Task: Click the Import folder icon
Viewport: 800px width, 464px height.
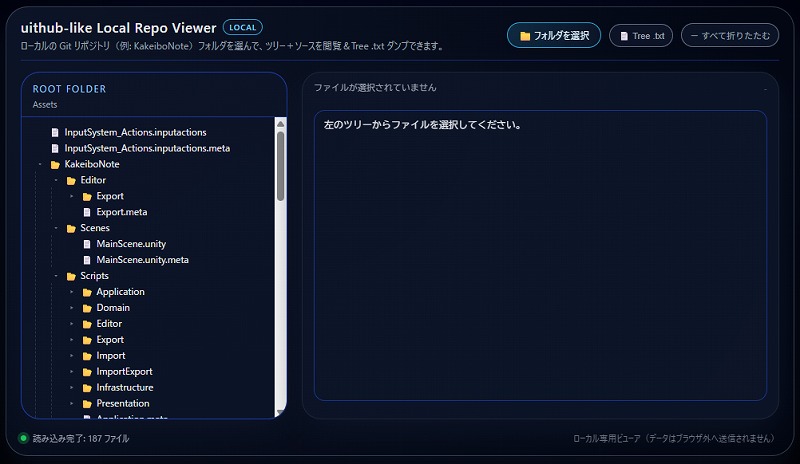Action: pyautogui.click(x=87, y=356)
